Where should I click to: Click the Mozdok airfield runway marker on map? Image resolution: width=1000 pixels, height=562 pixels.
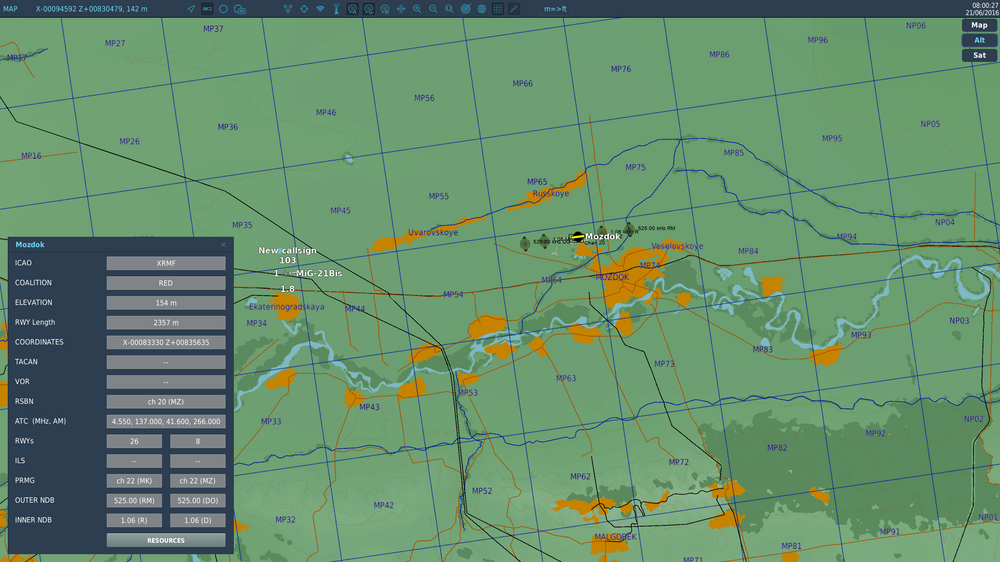click(x=578, y=237)
